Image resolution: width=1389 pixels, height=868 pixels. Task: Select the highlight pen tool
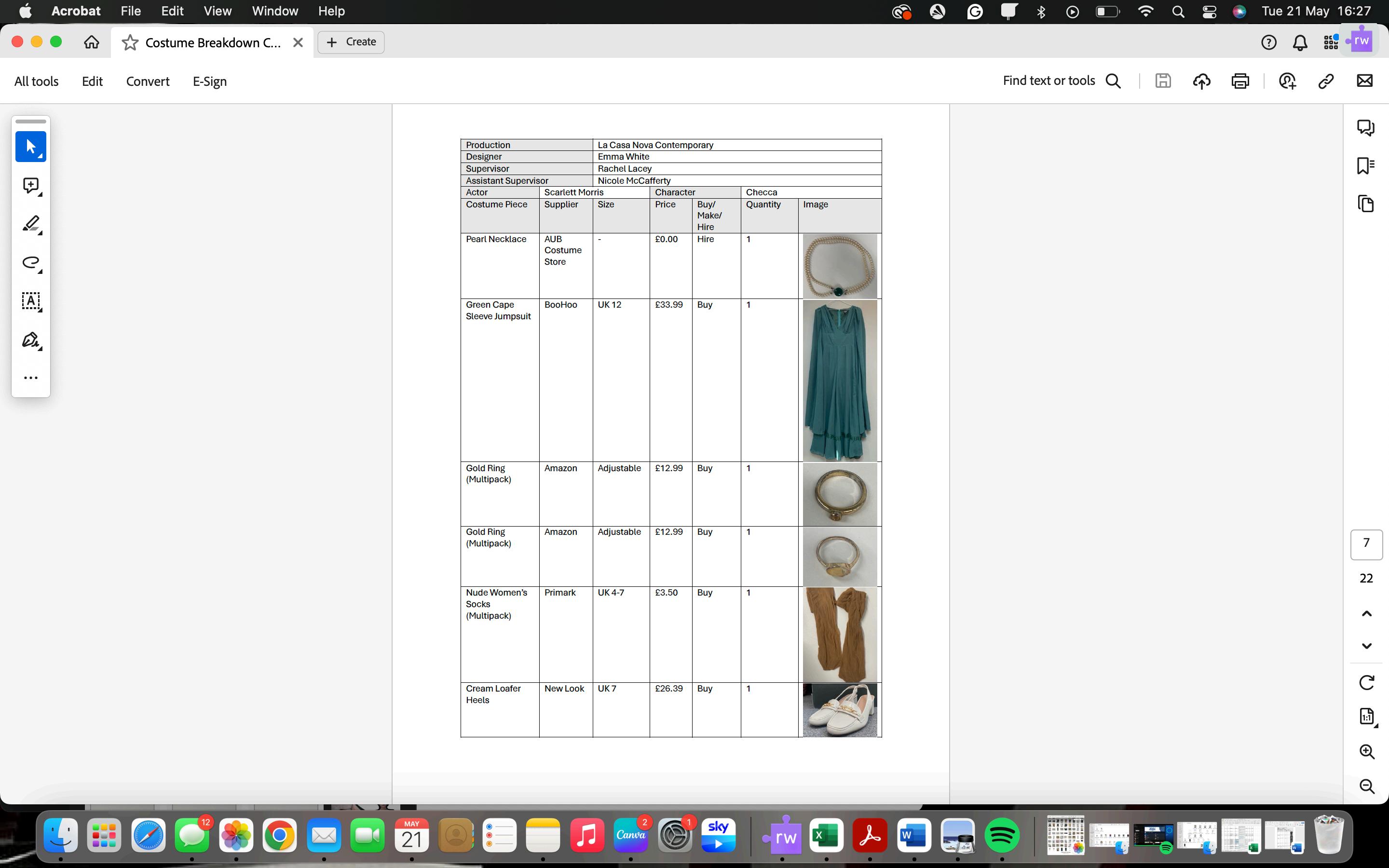[30, 224]
